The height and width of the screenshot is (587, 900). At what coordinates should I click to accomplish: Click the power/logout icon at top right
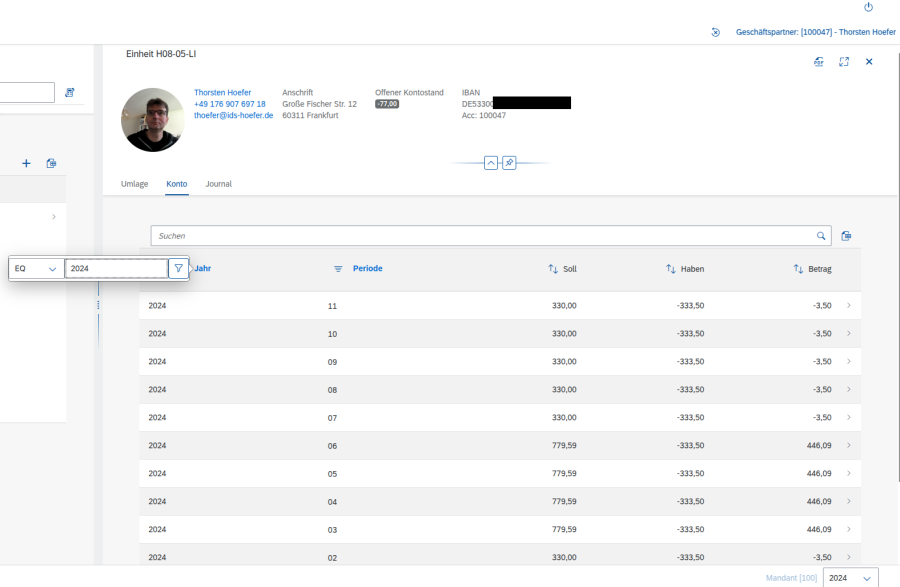868,7
